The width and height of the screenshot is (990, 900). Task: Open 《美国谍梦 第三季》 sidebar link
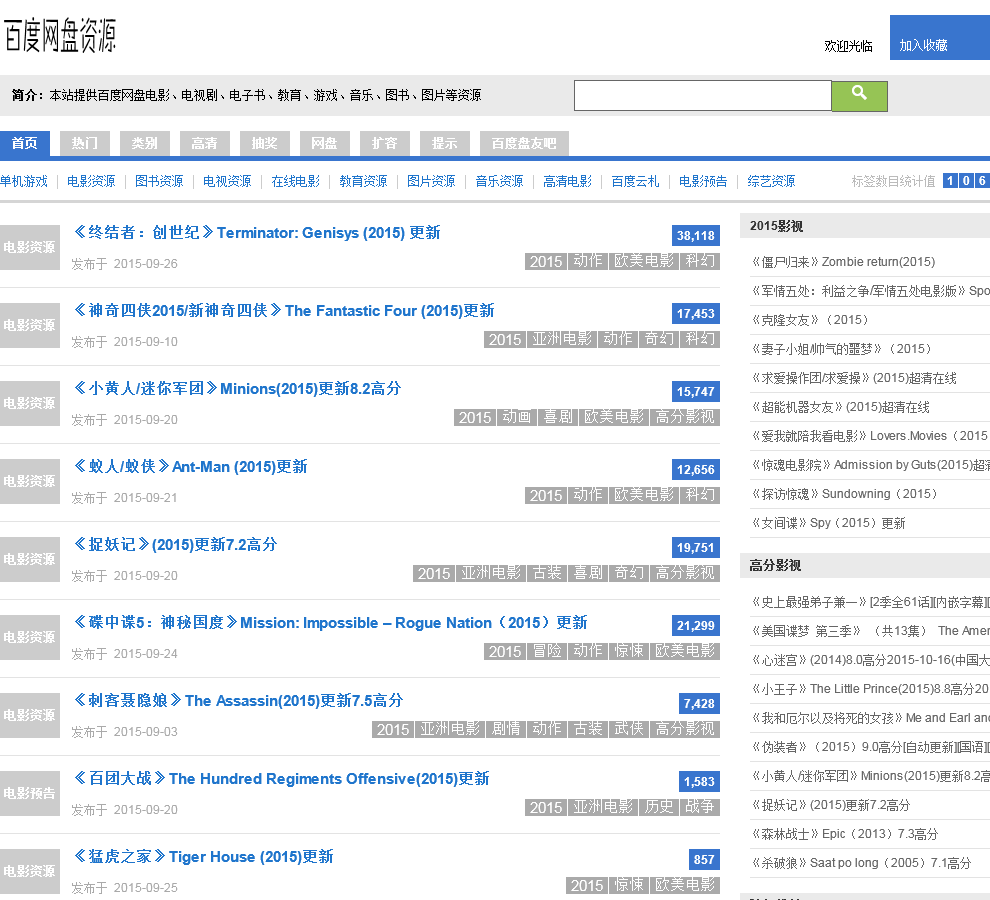tap(870, 631)
